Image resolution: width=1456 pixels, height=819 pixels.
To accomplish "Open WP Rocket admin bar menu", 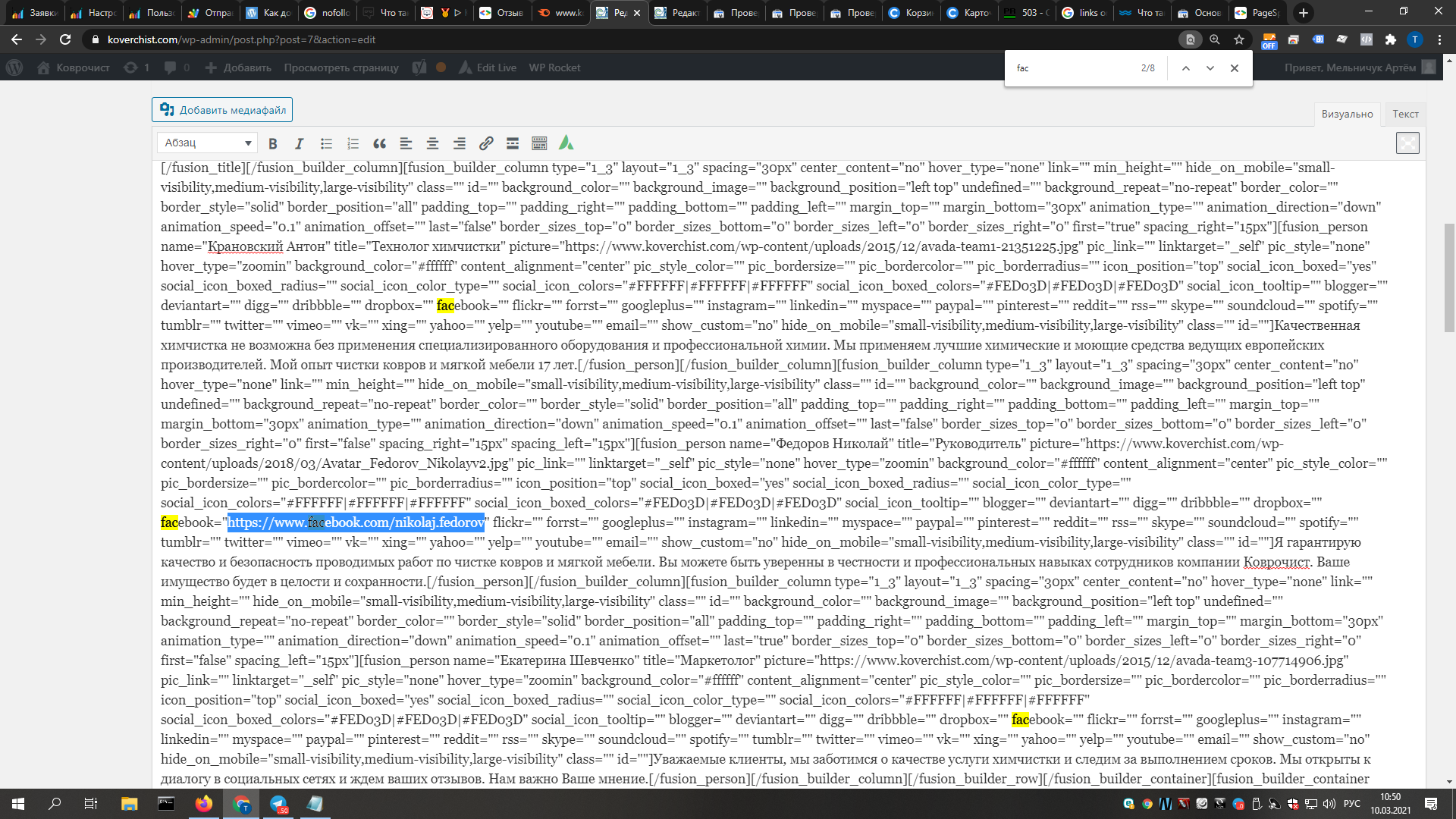I will tap(554, 67).
